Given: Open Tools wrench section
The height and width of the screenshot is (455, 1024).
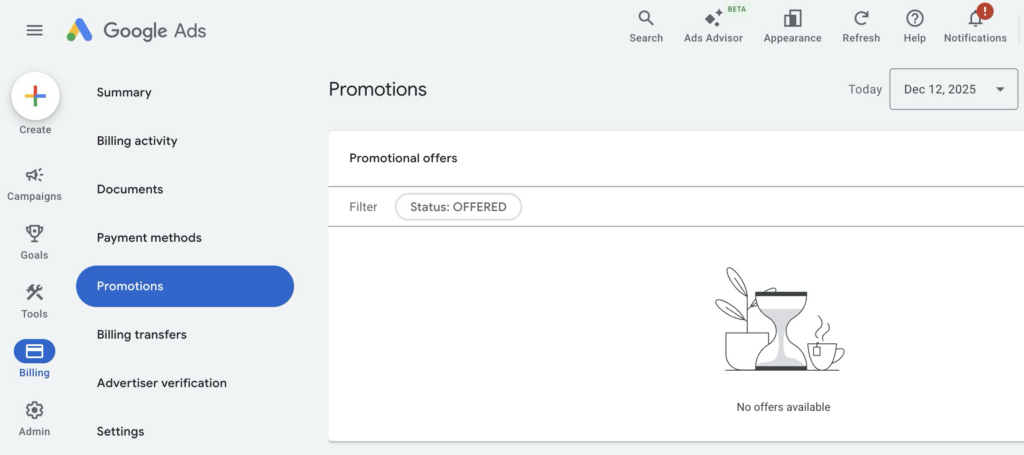Looking at the screenshot, I should [x=35, y=293].
